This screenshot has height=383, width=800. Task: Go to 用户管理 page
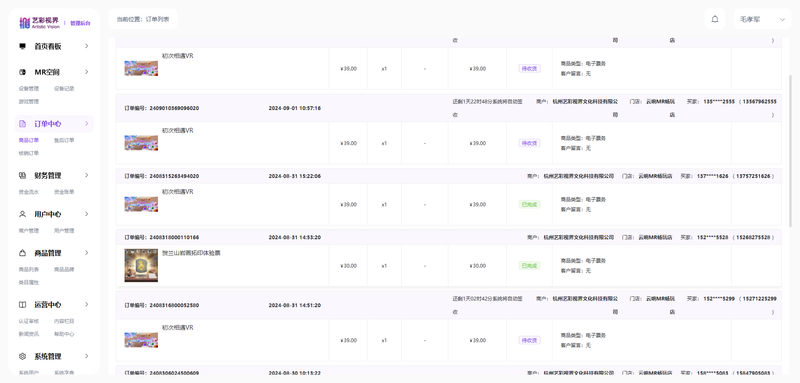(64, 231)
